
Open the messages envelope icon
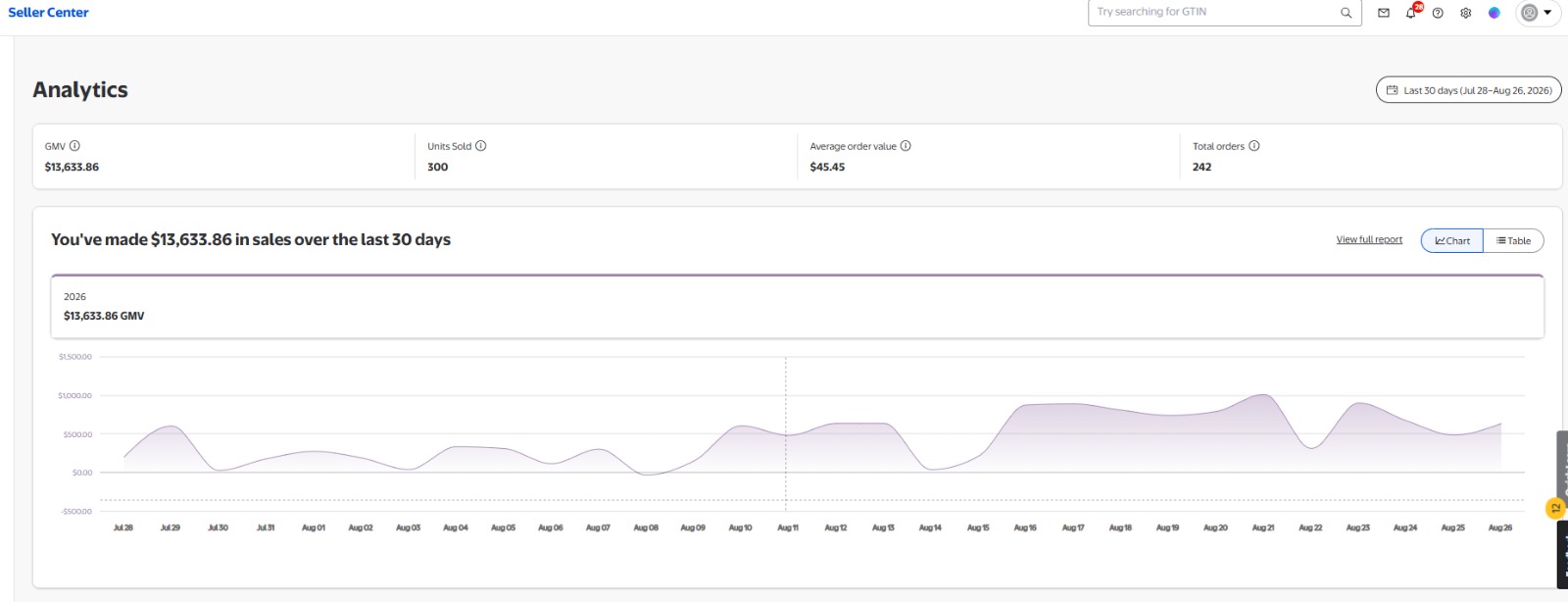click(x=1383, y=13)
